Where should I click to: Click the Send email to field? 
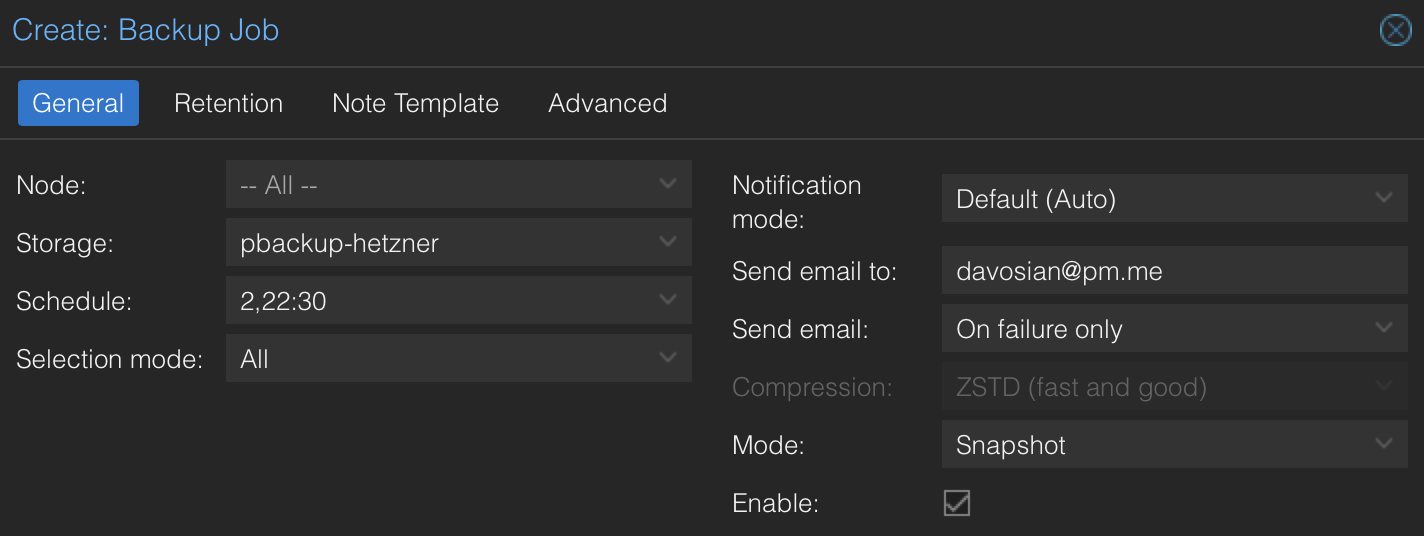[1175, 271]
